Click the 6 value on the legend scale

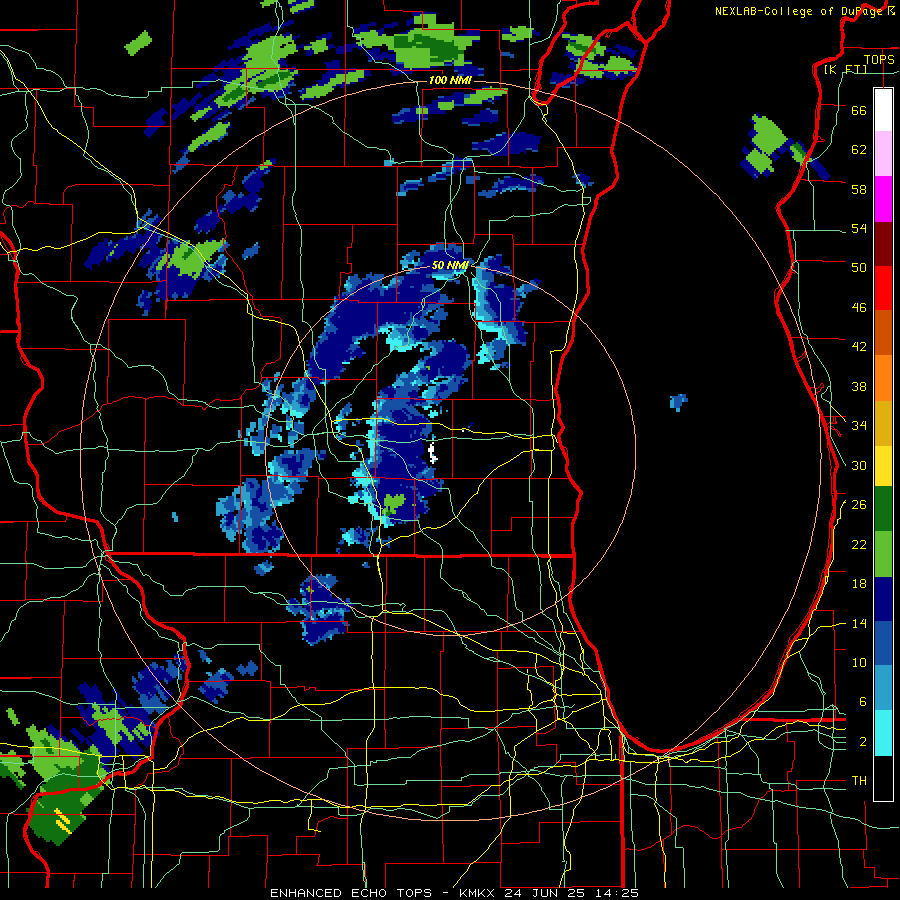coord(863,702)
